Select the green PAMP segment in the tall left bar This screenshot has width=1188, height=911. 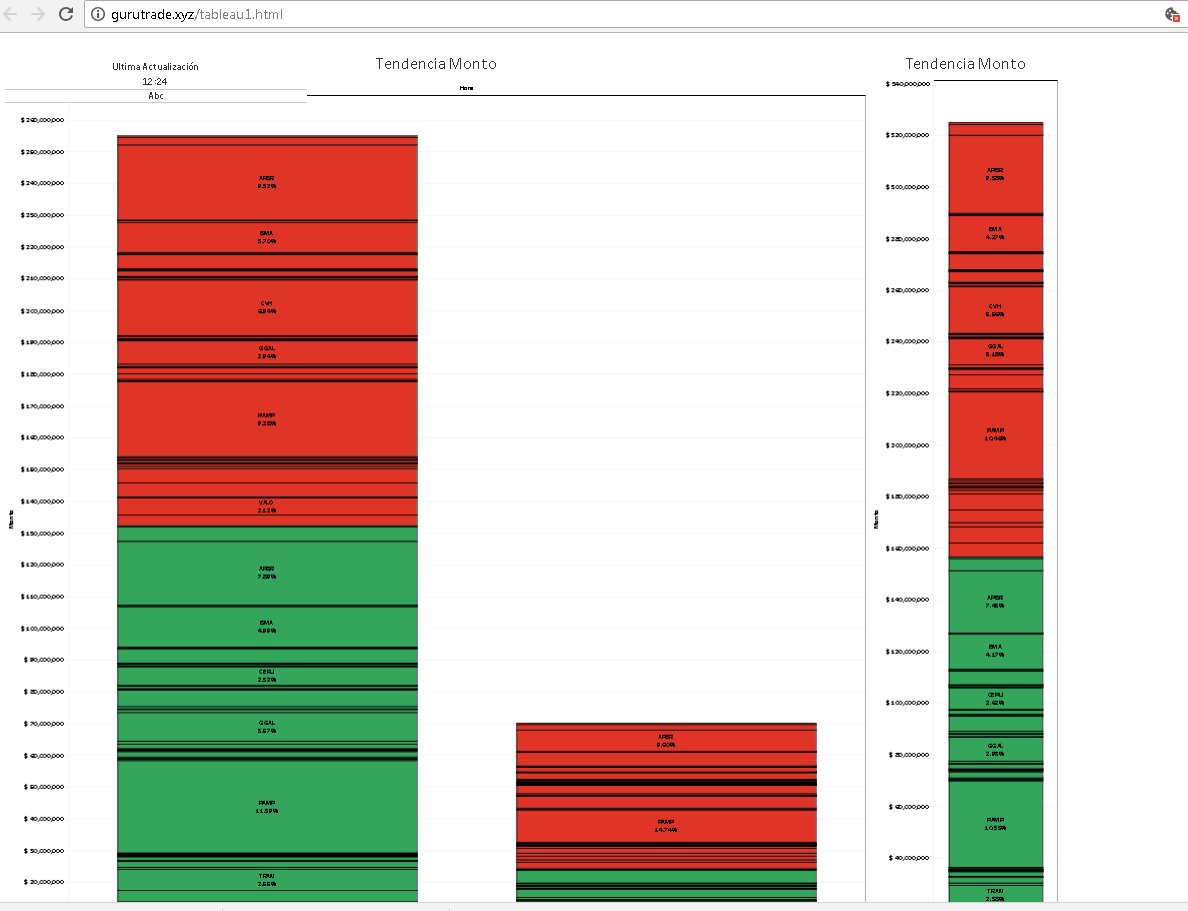pyautogui.click(x=267, y=806)
